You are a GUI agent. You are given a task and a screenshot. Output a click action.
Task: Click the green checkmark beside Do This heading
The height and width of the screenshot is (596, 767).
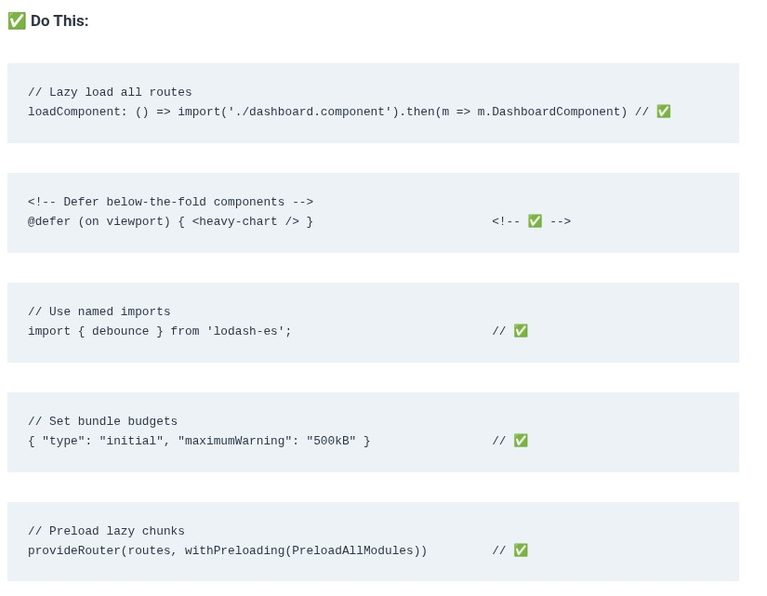tap(17, 21)
